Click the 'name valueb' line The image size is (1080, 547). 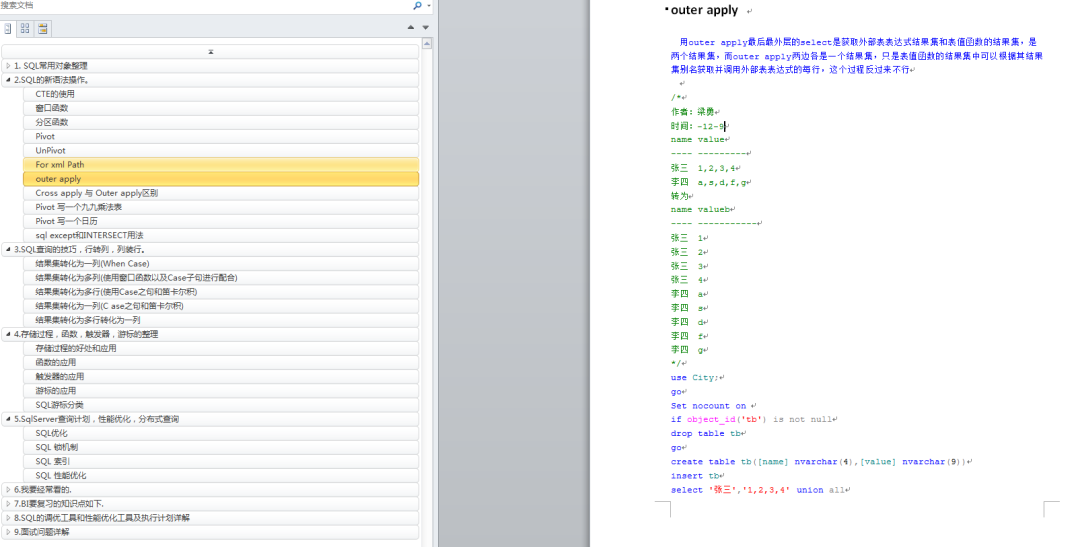[700, 209]
